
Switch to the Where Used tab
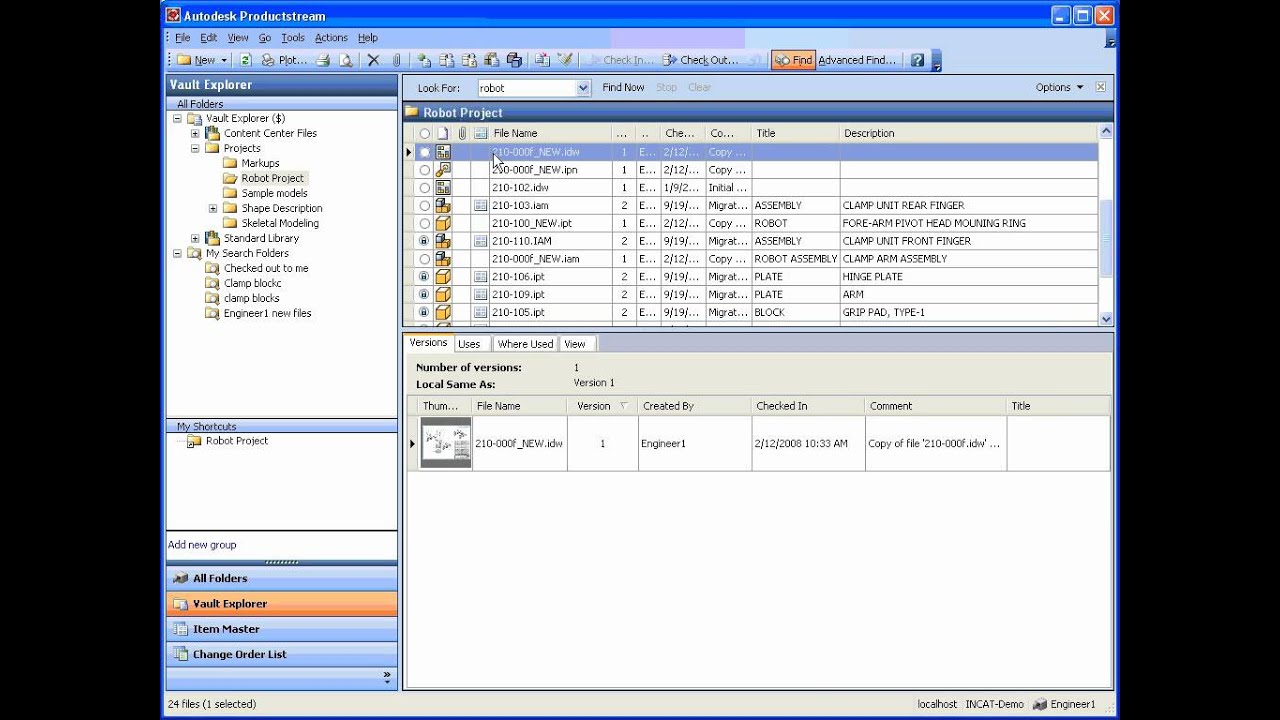coord(525,344)
